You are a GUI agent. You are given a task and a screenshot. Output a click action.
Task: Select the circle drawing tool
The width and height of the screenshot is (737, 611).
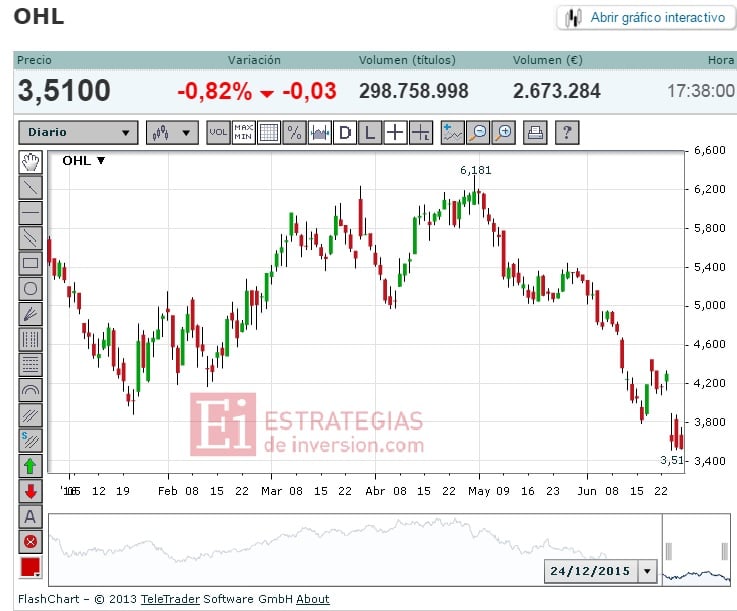pos(31,289)
